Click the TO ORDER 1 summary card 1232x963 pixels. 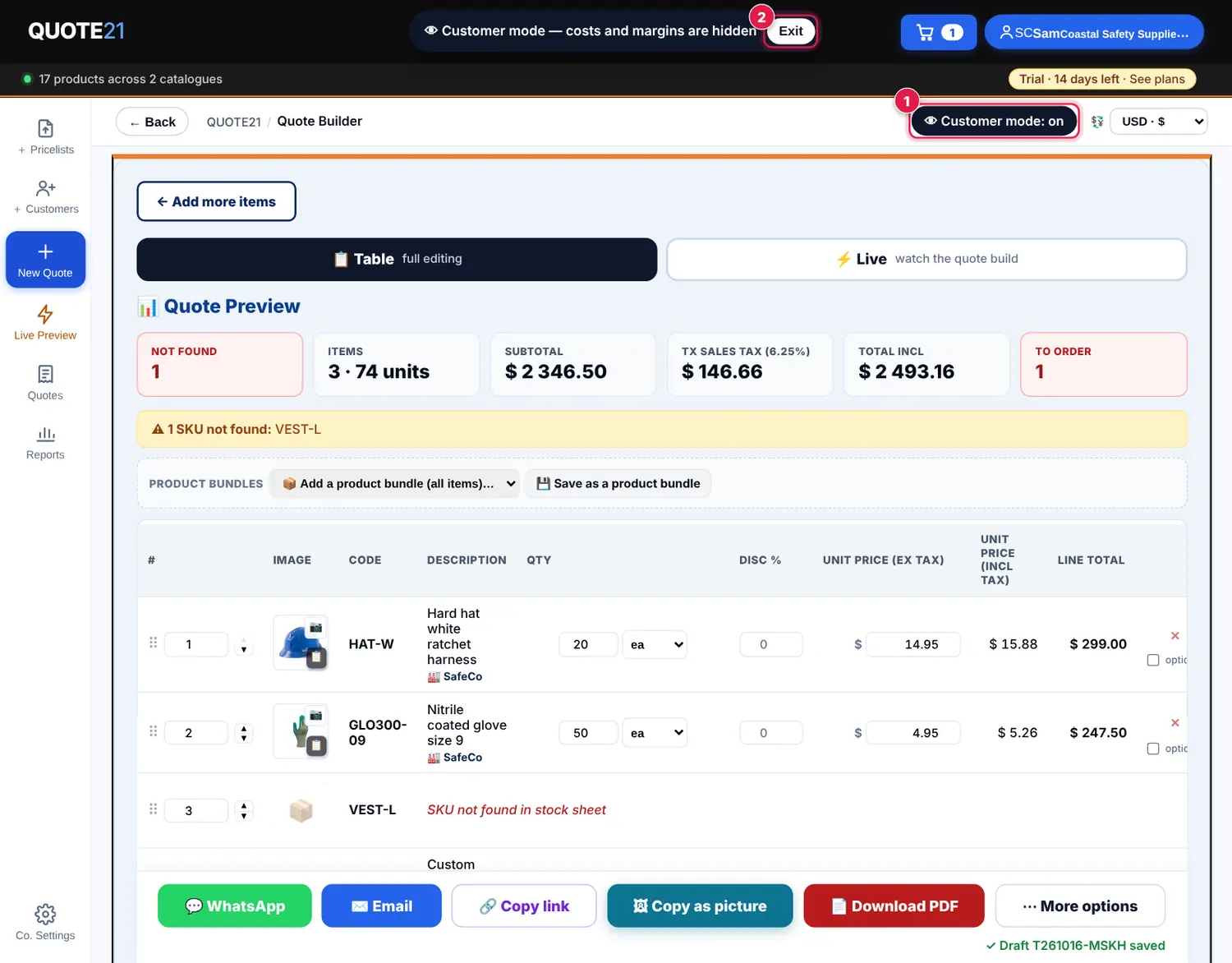pos(1104,364)
